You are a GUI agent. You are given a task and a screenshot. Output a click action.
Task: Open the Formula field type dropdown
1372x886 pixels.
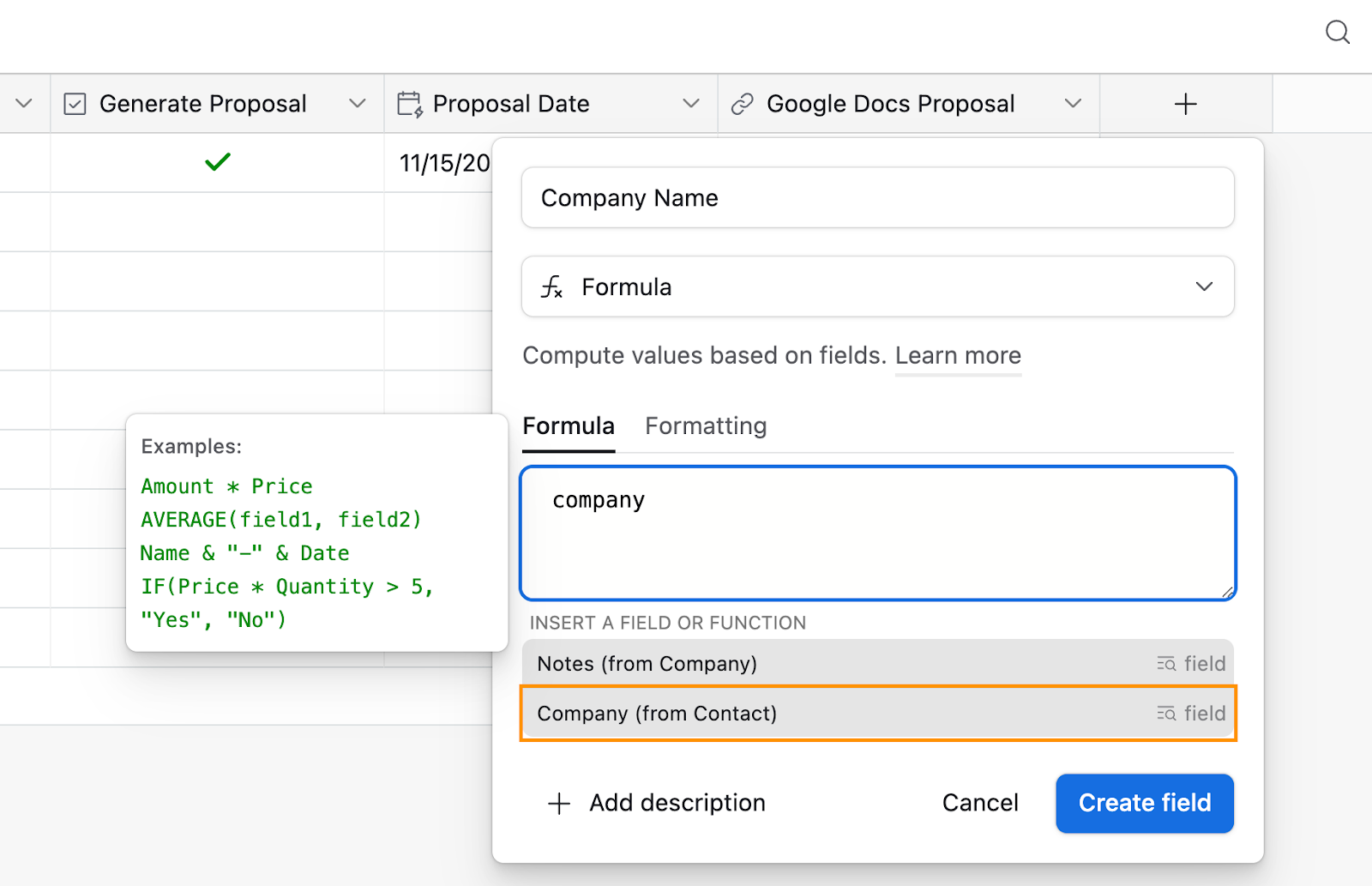click(878, 286)
